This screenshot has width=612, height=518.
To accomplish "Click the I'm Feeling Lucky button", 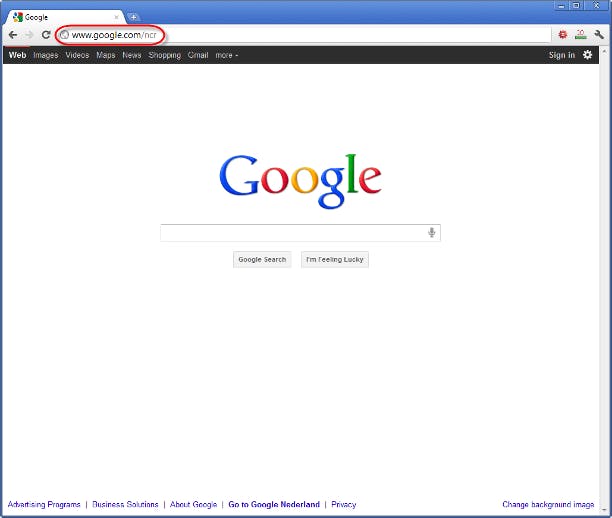I will (335, 259).
